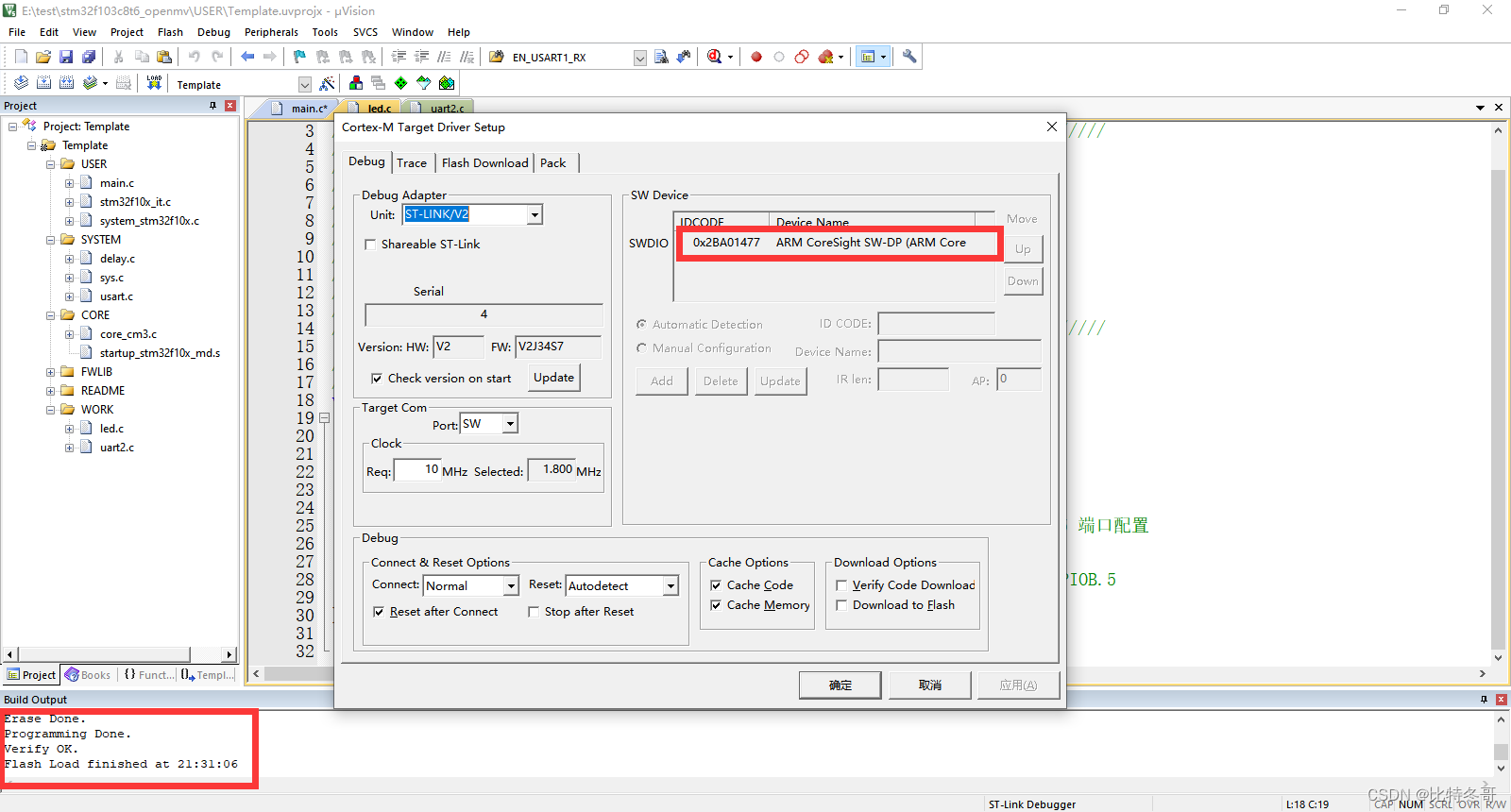The height and width of the screenshot is (812, 1511).
Task: Click the Paste clipboard icon
Action: pyautogui.click(x=164, y=57)
